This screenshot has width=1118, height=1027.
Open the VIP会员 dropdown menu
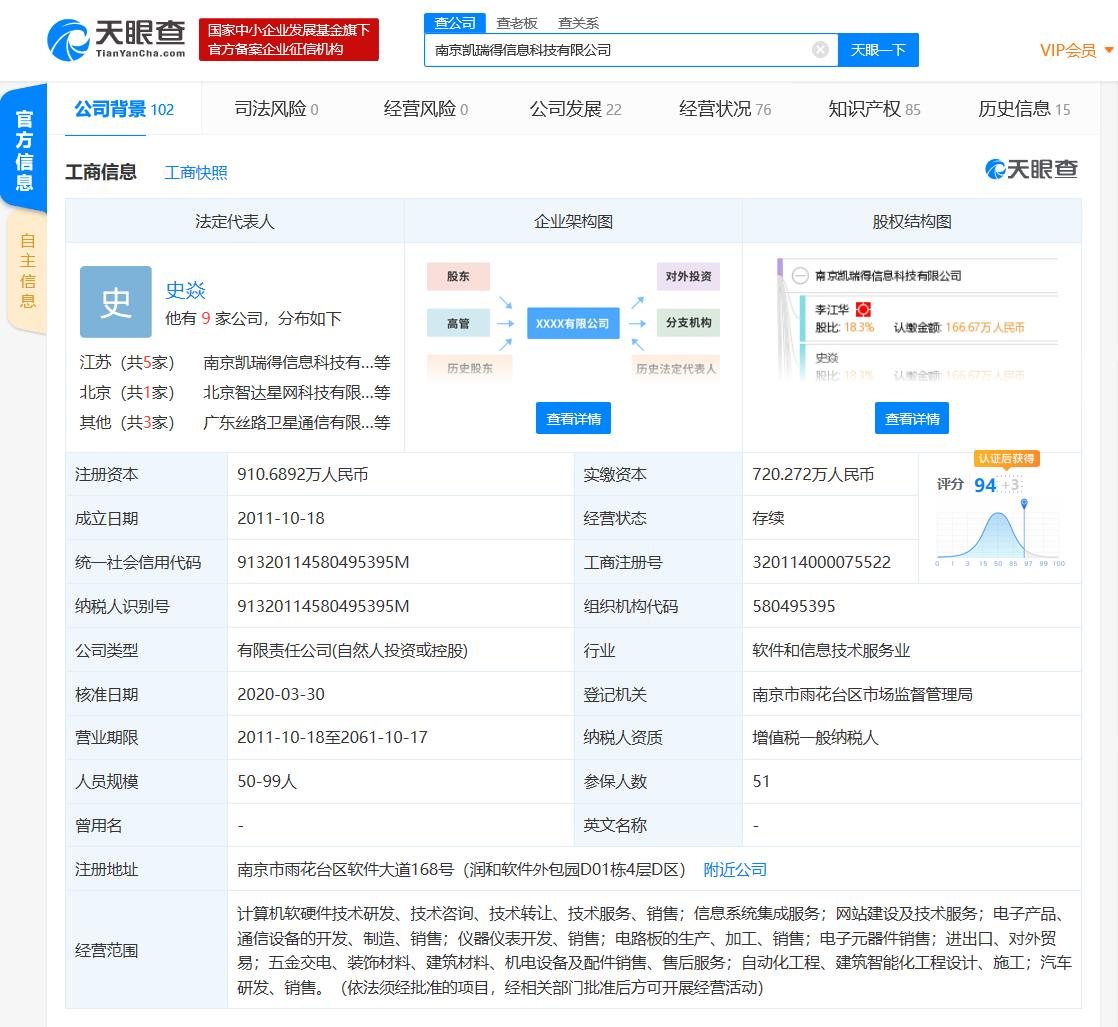[x=1068, y=49]
